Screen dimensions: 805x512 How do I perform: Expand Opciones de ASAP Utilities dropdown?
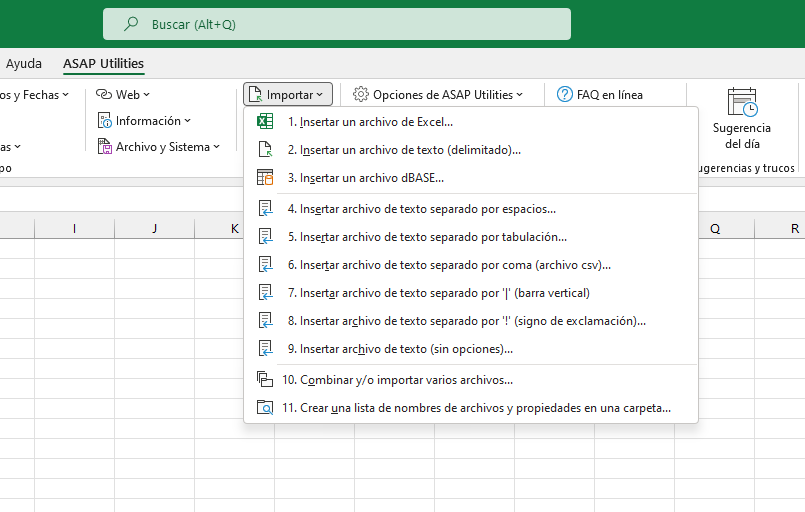pos(437,94)
